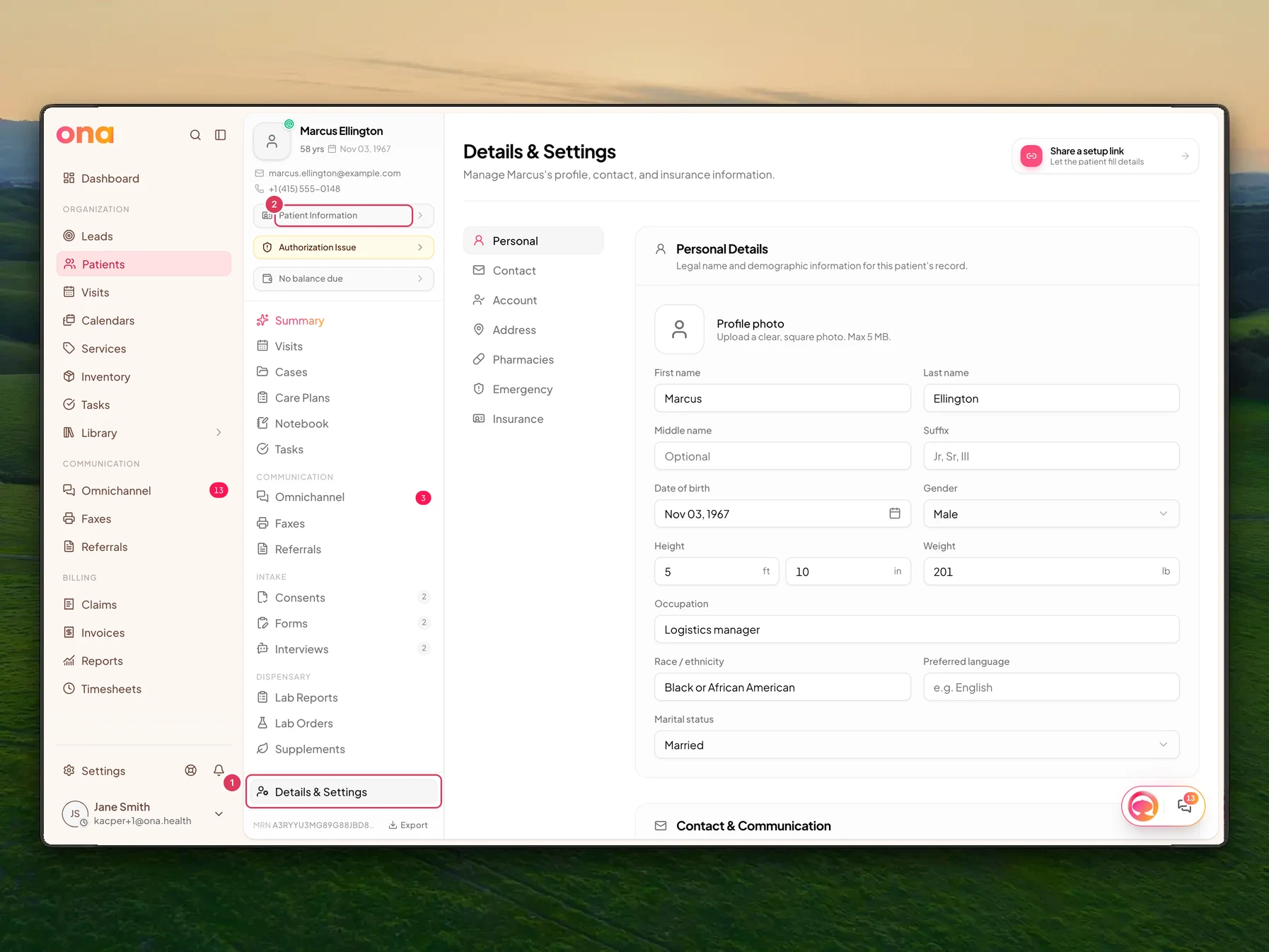Viewport: 1269px width, 952px height.
Task: Click the profile photo placeholder avatar
Action: (x=679, y=330)
